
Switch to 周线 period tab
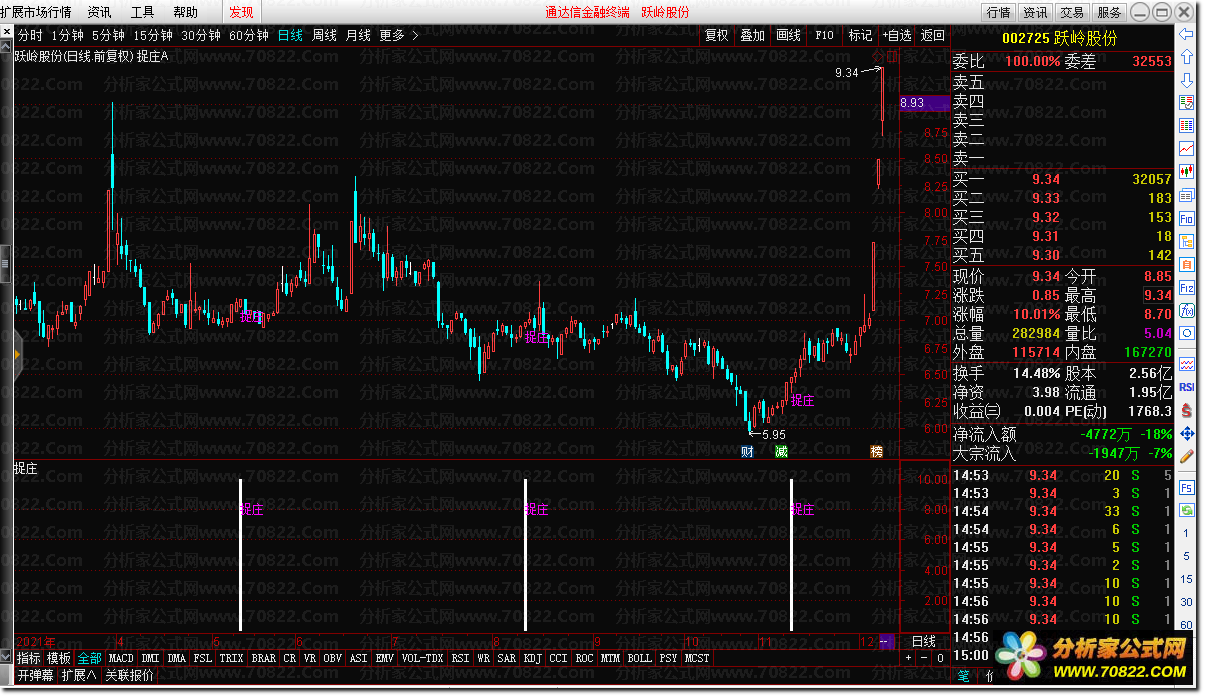(x=324, y=35)
